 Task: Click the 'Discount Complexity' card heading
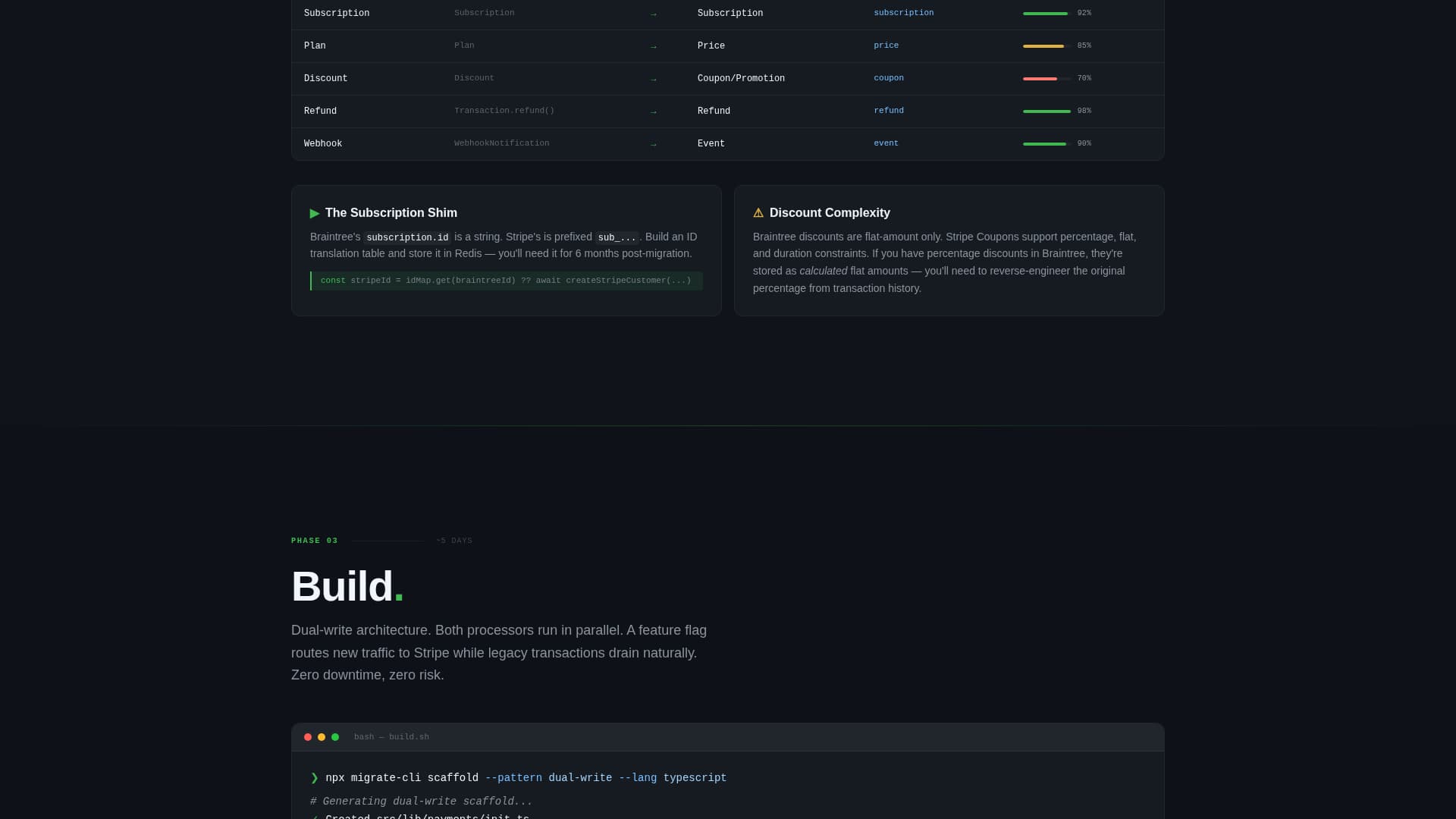pyautogui.click(x=830, y=213)
